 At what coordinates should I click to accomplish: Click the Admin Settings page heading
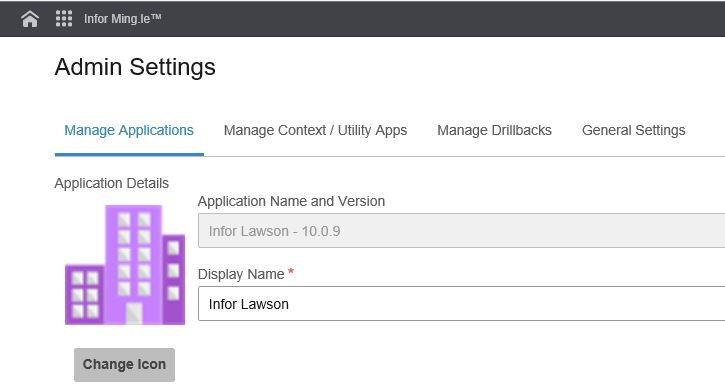pos(135,67)
